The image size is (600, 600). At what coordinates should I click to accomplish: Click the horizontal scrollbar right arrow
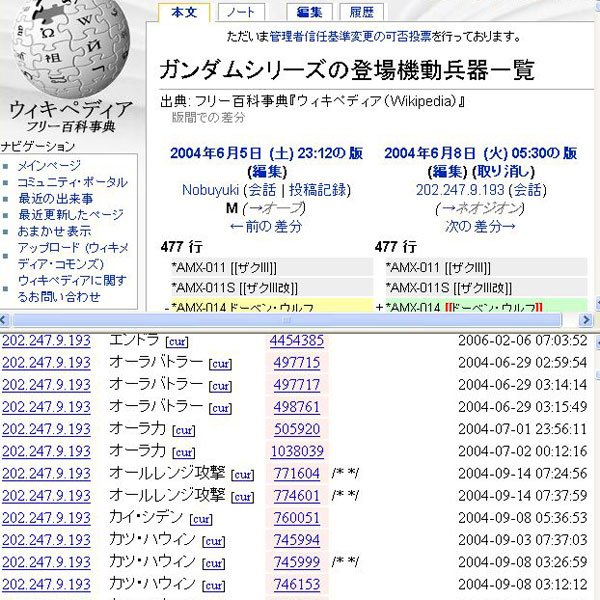click(x=585, y=320)
